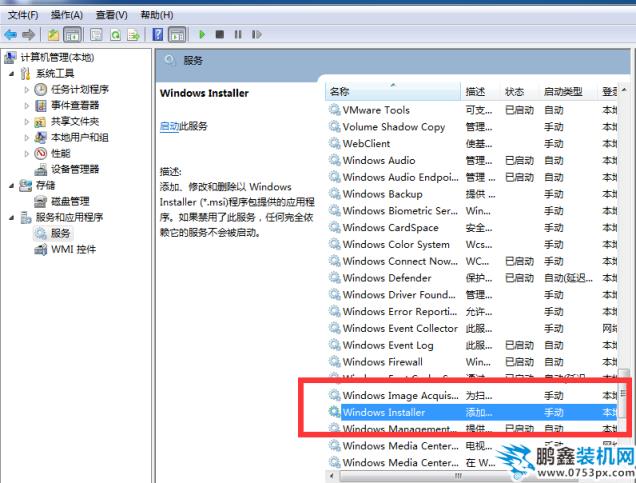Collapse the 系统工具 tree node
This screenshot has height=483, width=636.
coord(11,74)
